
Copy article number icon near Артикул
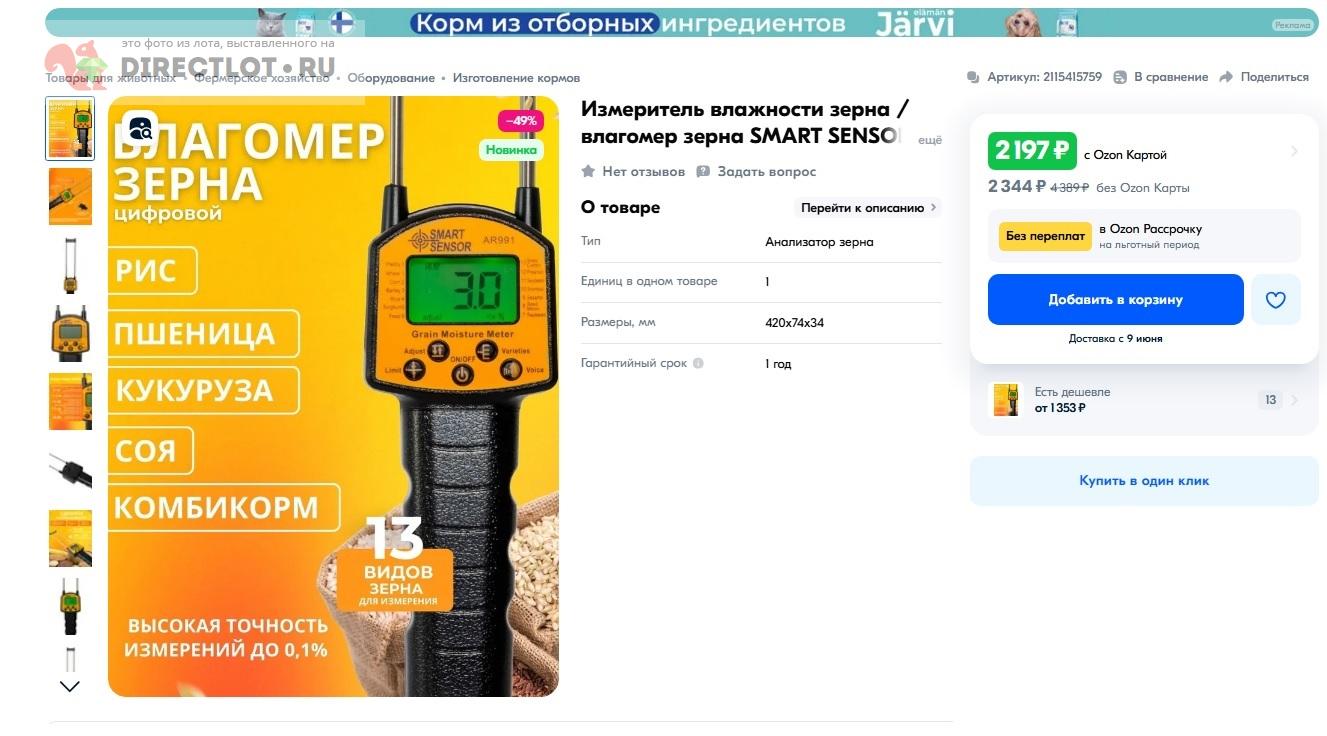point(973,77)
